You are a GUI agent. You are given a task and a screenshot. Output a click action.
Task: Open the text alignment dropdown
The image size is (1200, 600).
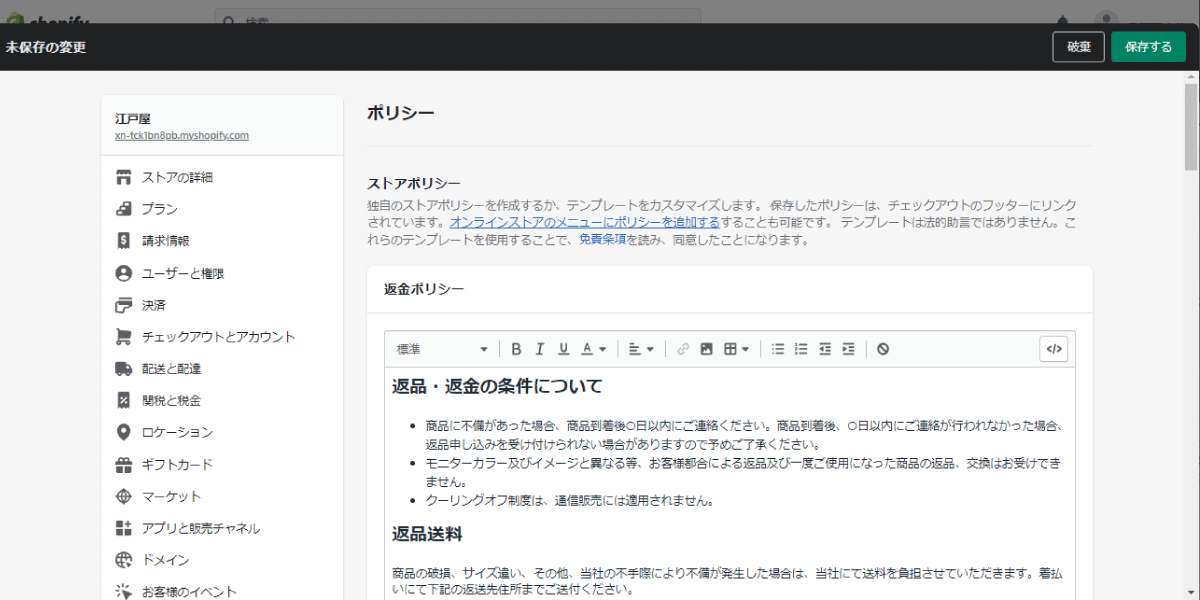coord(641,349)
